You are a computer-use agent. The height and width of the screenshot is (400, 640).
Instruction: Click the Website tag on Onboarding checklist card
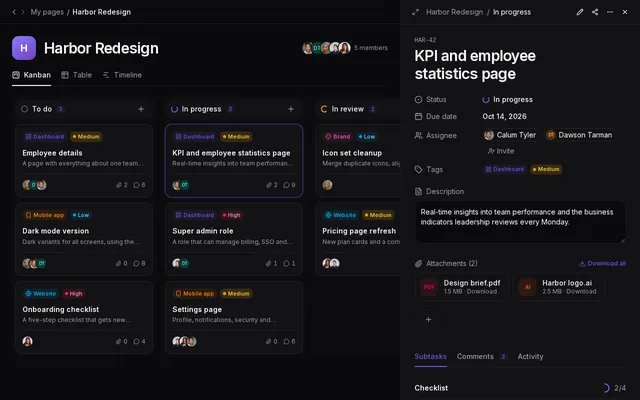point(40,293)
